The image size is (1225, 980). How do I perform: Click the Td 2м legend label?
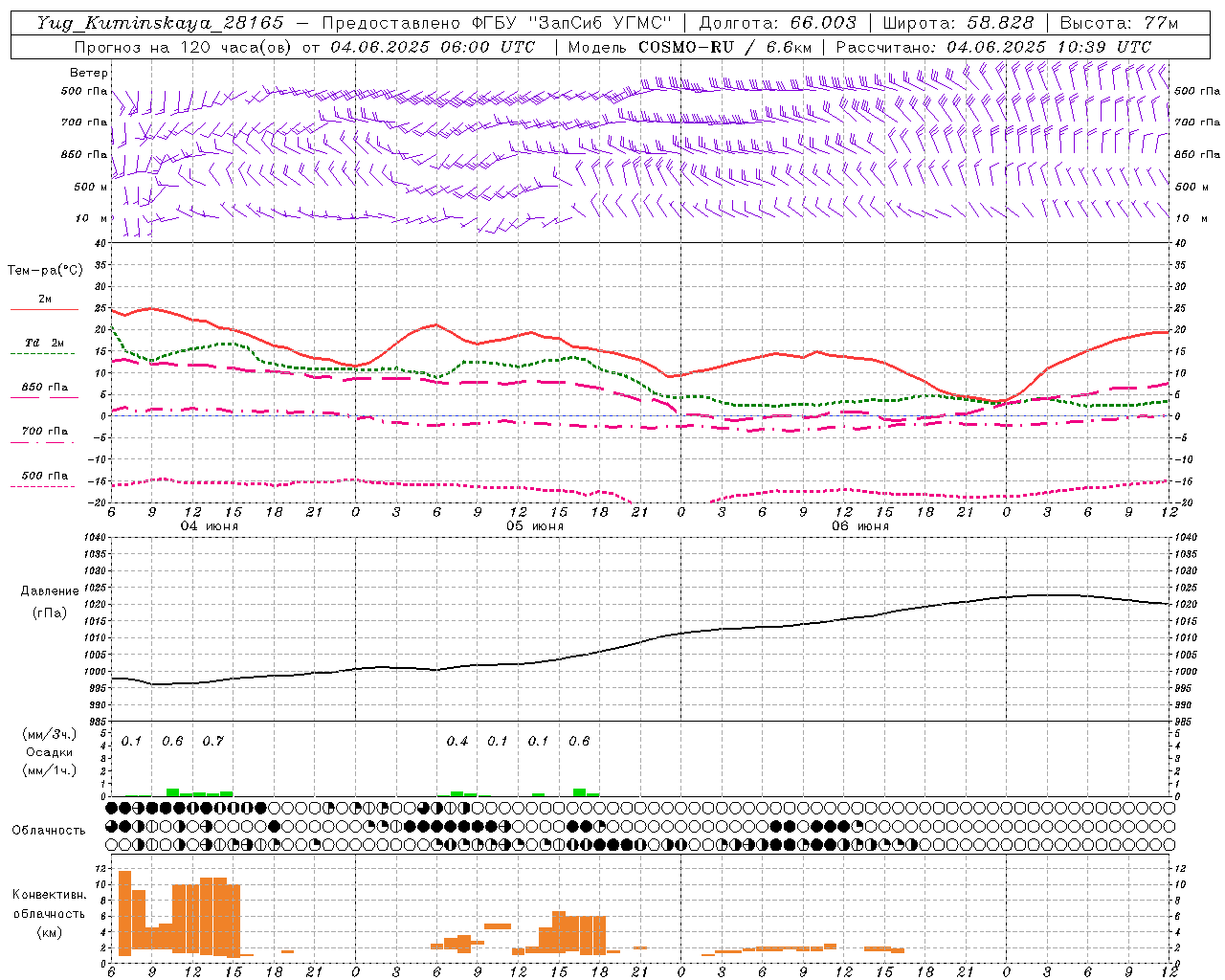pyautogui.click(x=44, y=343)
